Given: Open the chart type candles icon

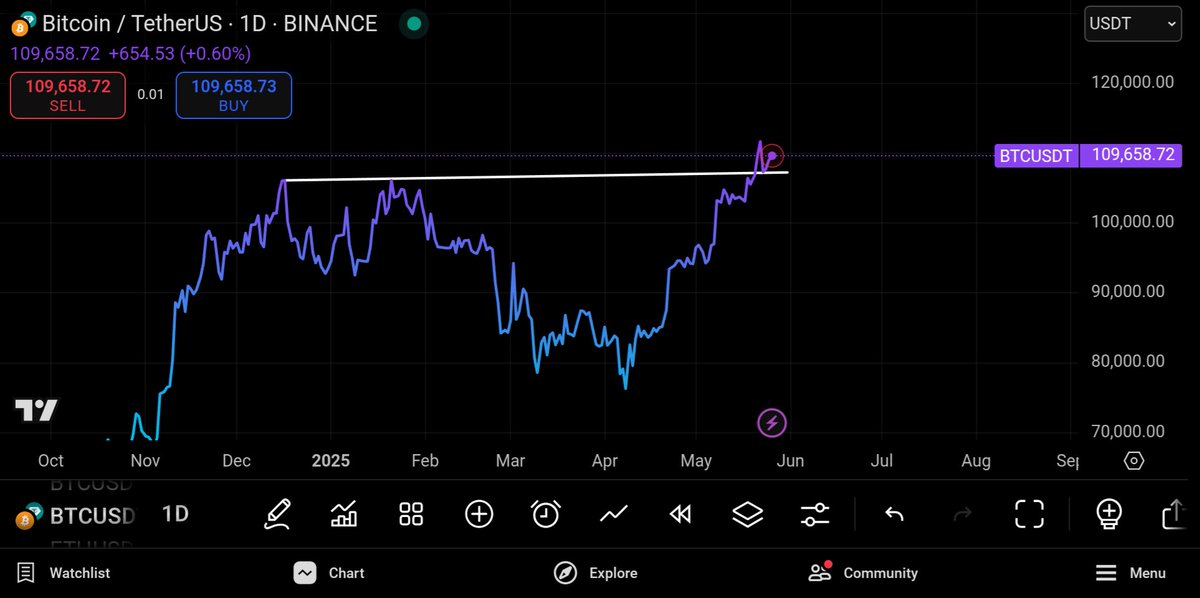Looking at the screenshot, I should (344, 514).
